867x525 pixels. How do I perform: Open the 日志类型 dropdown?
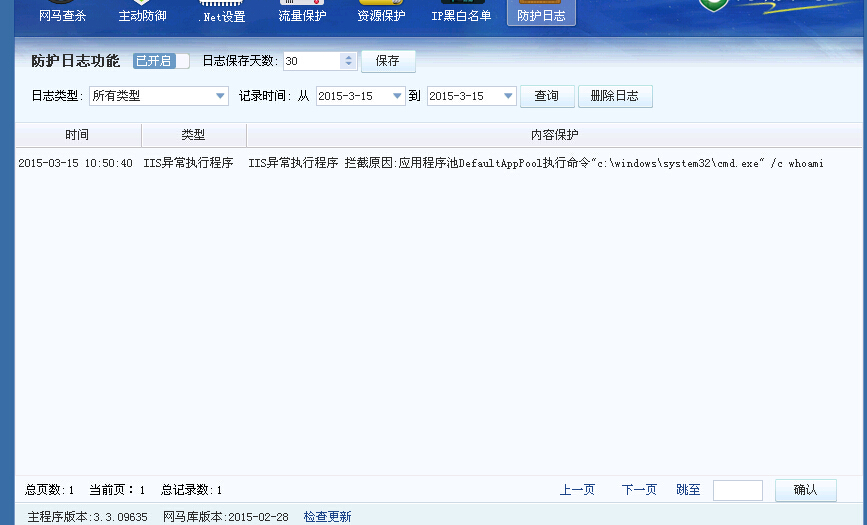[x=159, y=96]
